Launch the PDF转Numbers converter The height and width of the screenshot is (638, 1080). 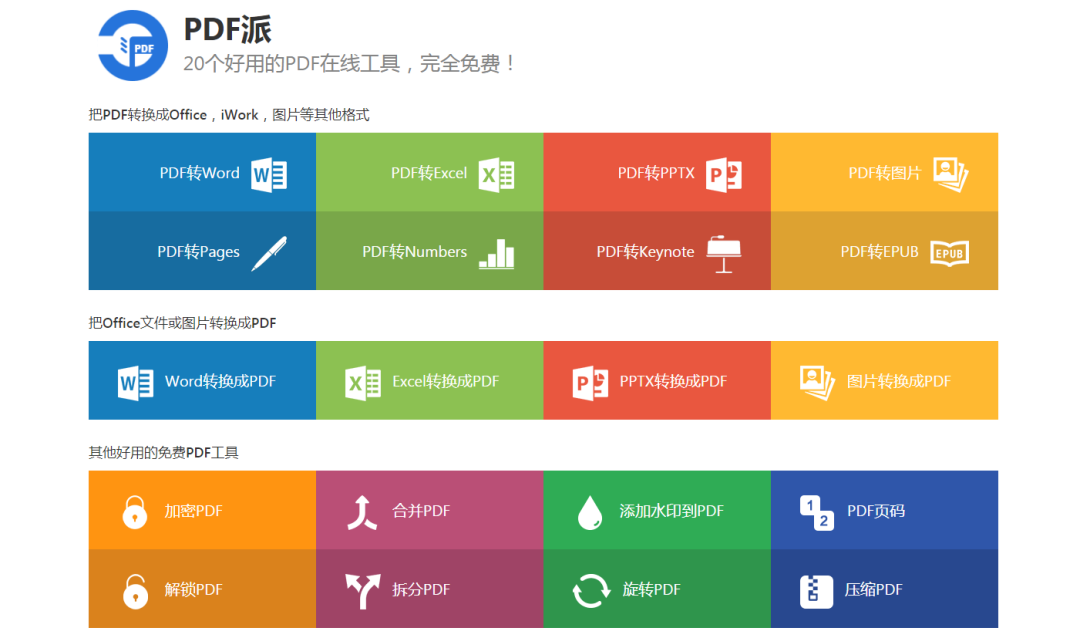click(x=430, y=251)
